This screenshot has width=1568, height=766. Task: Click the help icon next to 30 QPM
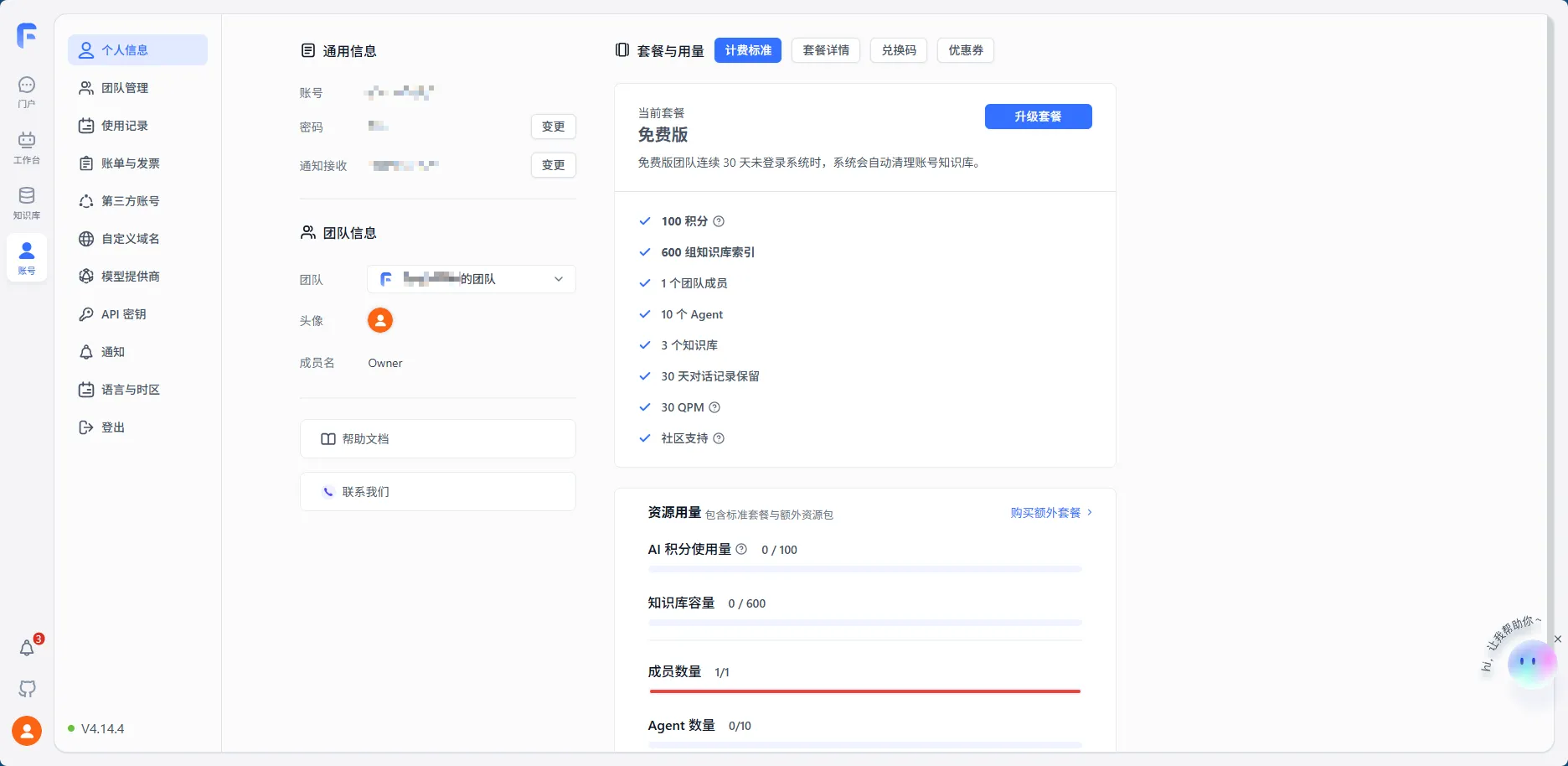coord(714,407)
